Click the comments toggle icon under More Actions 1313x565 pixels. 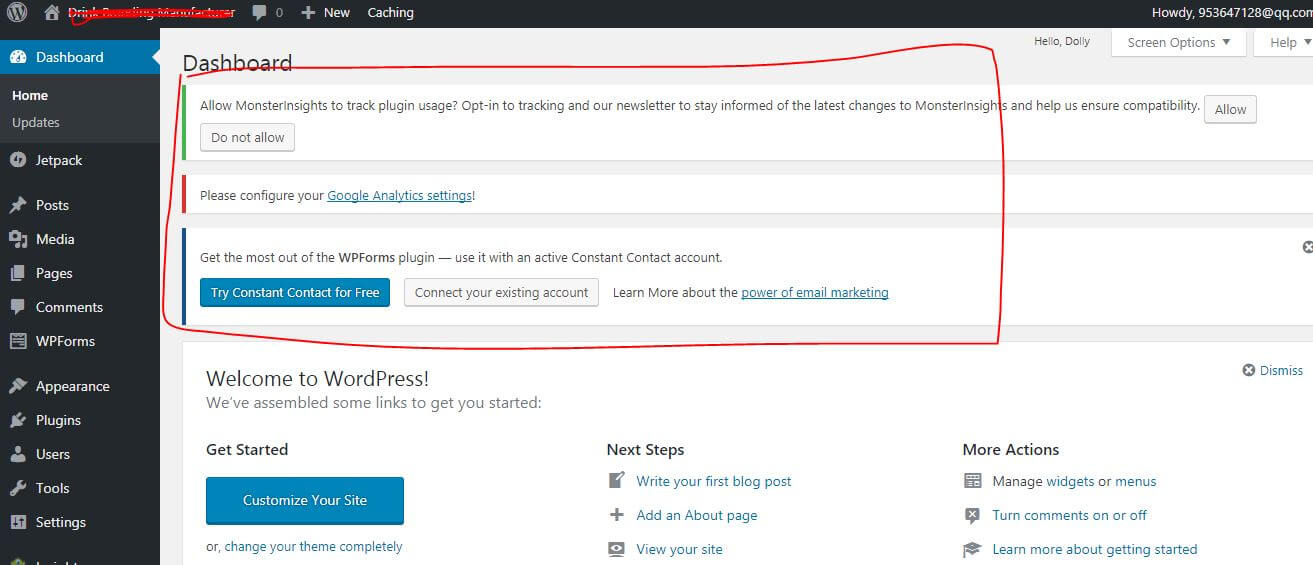click(x=972, y=515)
